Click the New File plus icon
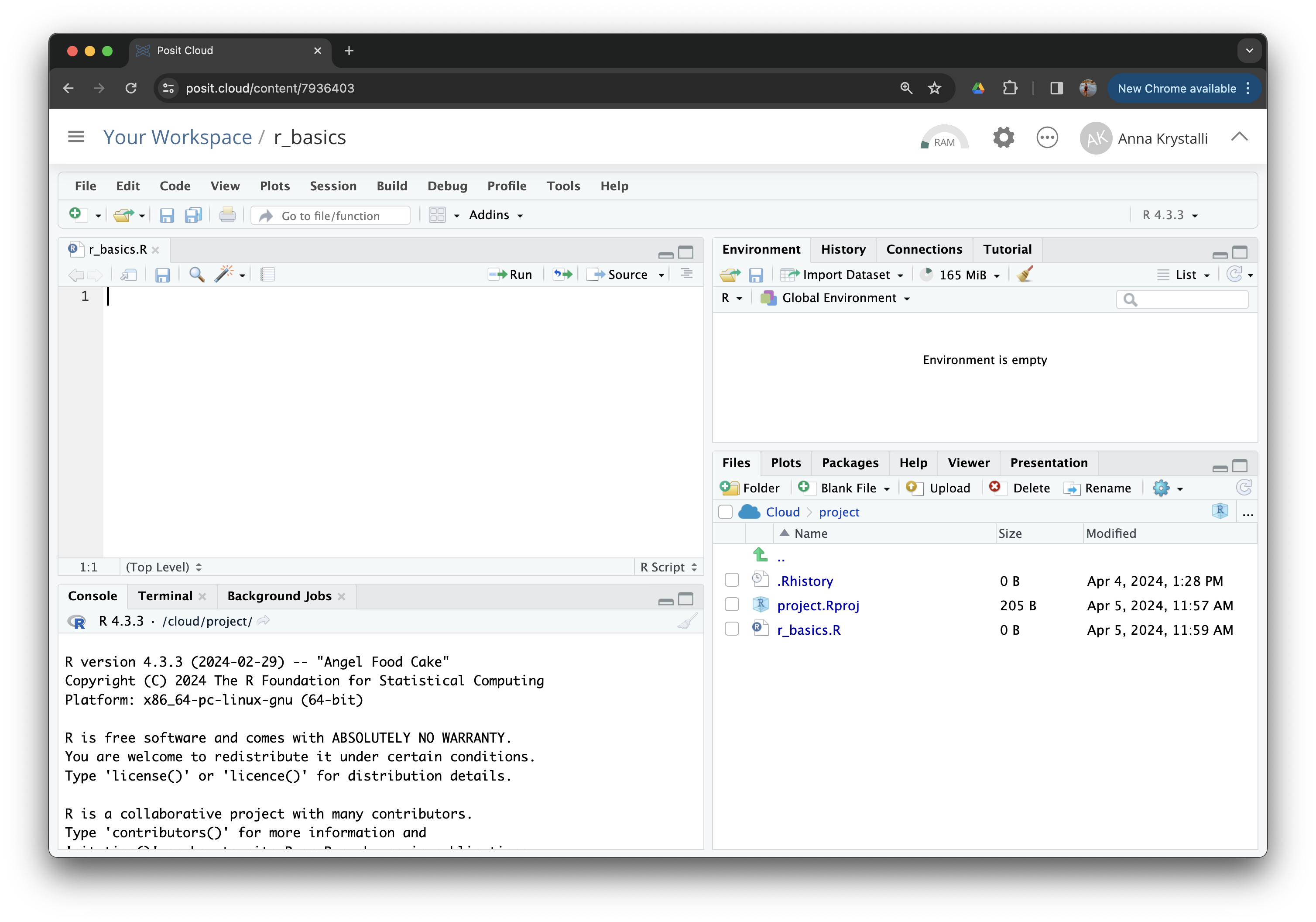 75,214
